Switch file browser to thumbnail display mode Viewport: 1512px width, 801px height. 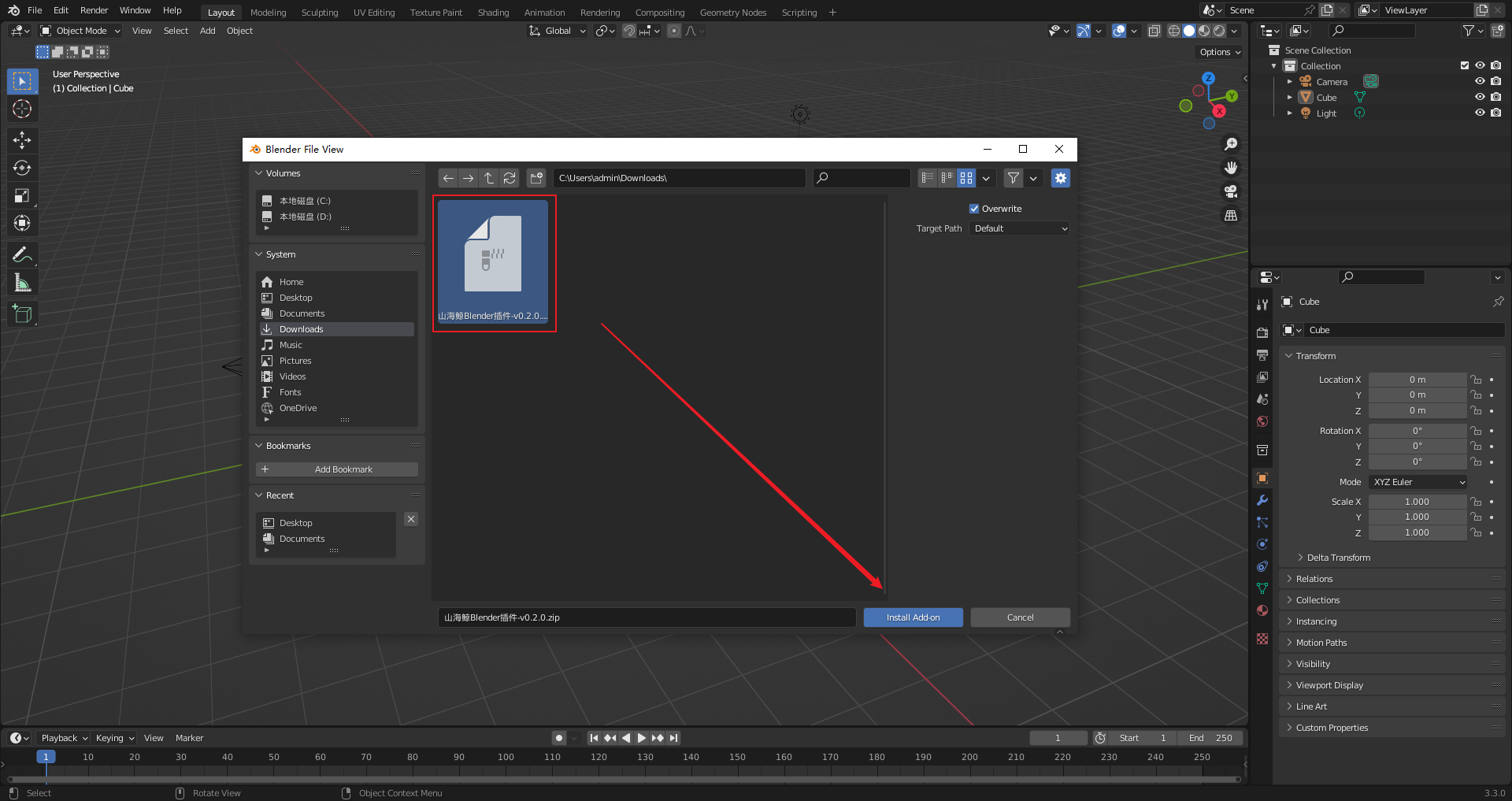click(966, 178)
